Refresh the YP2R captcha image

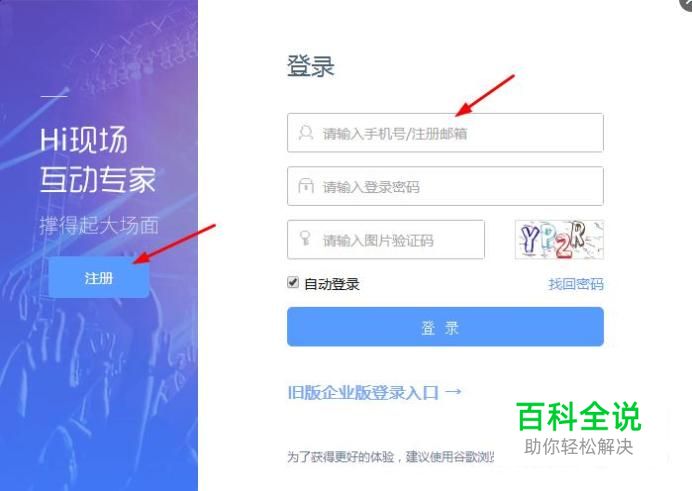pyautogui.click(x=559, y=240)
